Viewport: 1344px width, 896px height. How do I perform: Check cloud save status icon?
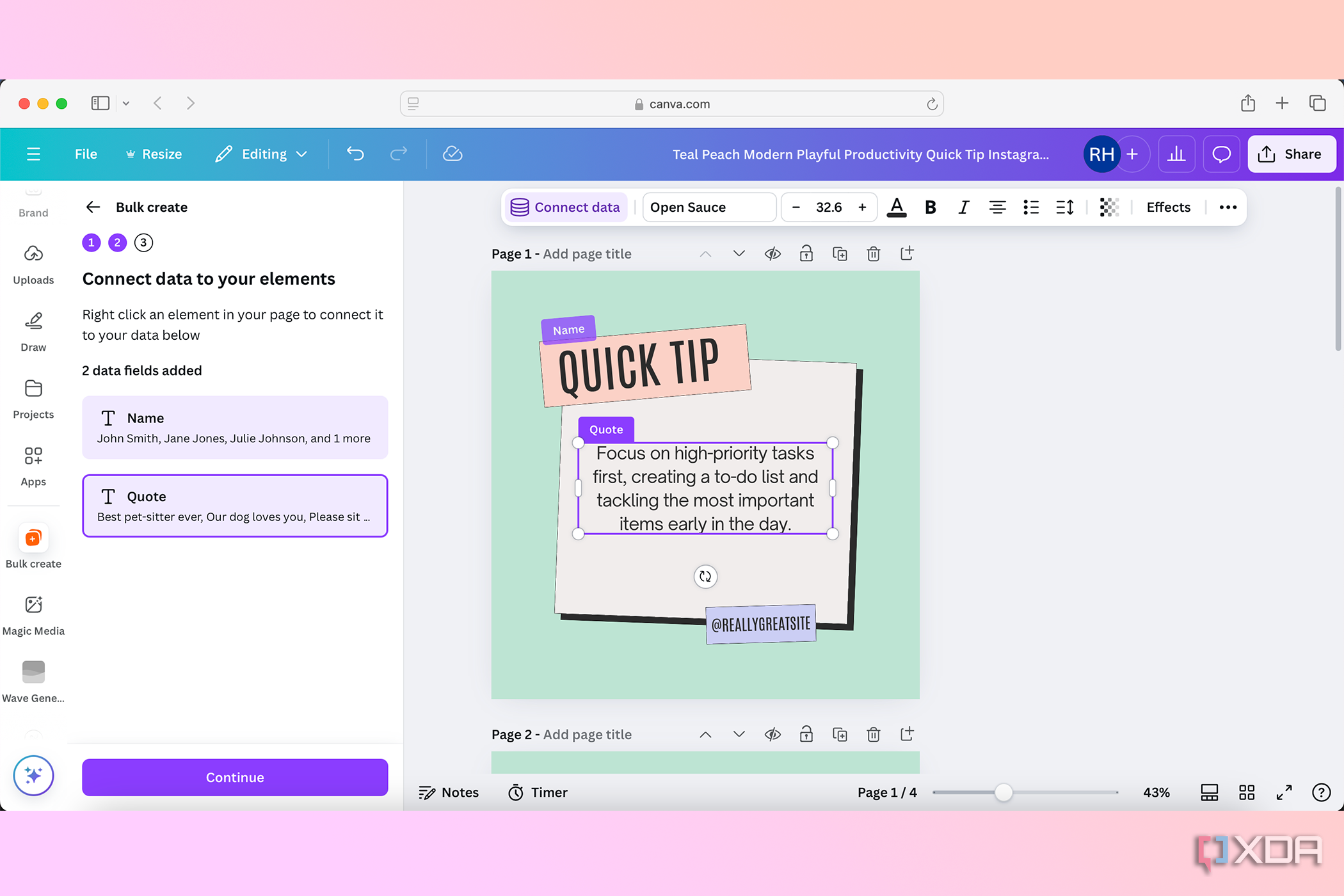[x=452, y=154]
